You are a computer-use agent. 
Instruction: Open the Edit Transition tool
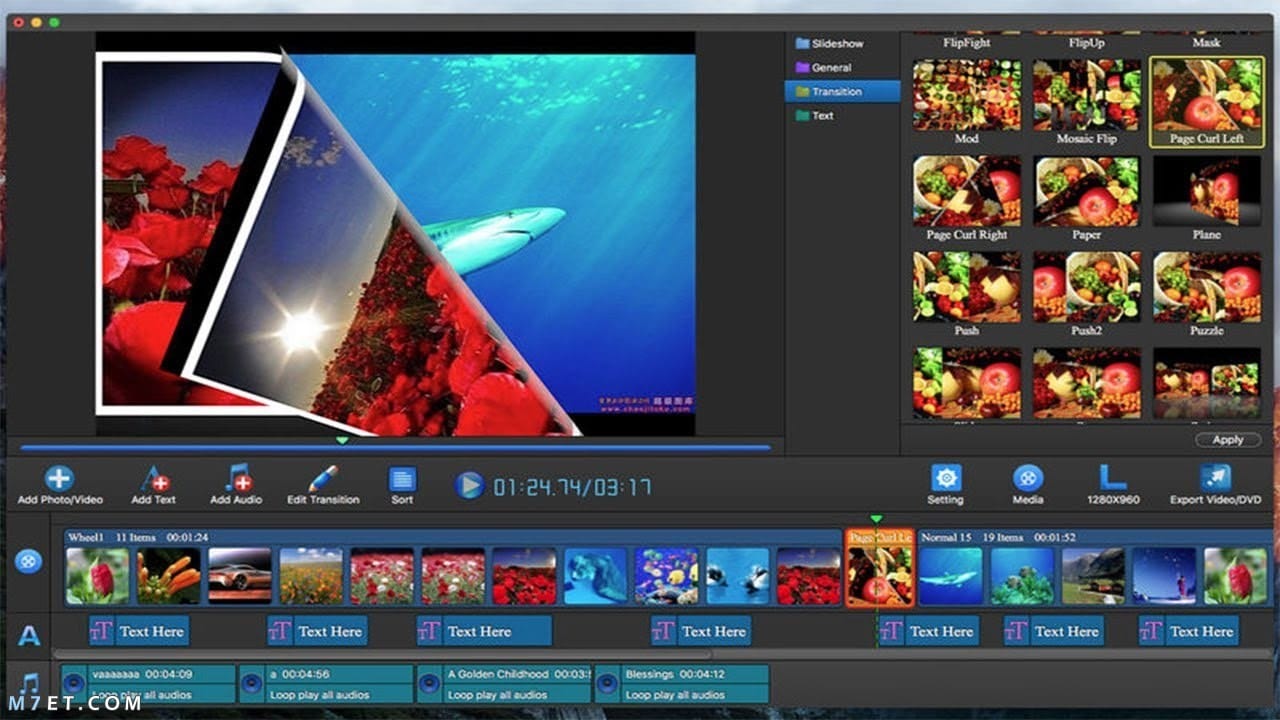[323, 478]
